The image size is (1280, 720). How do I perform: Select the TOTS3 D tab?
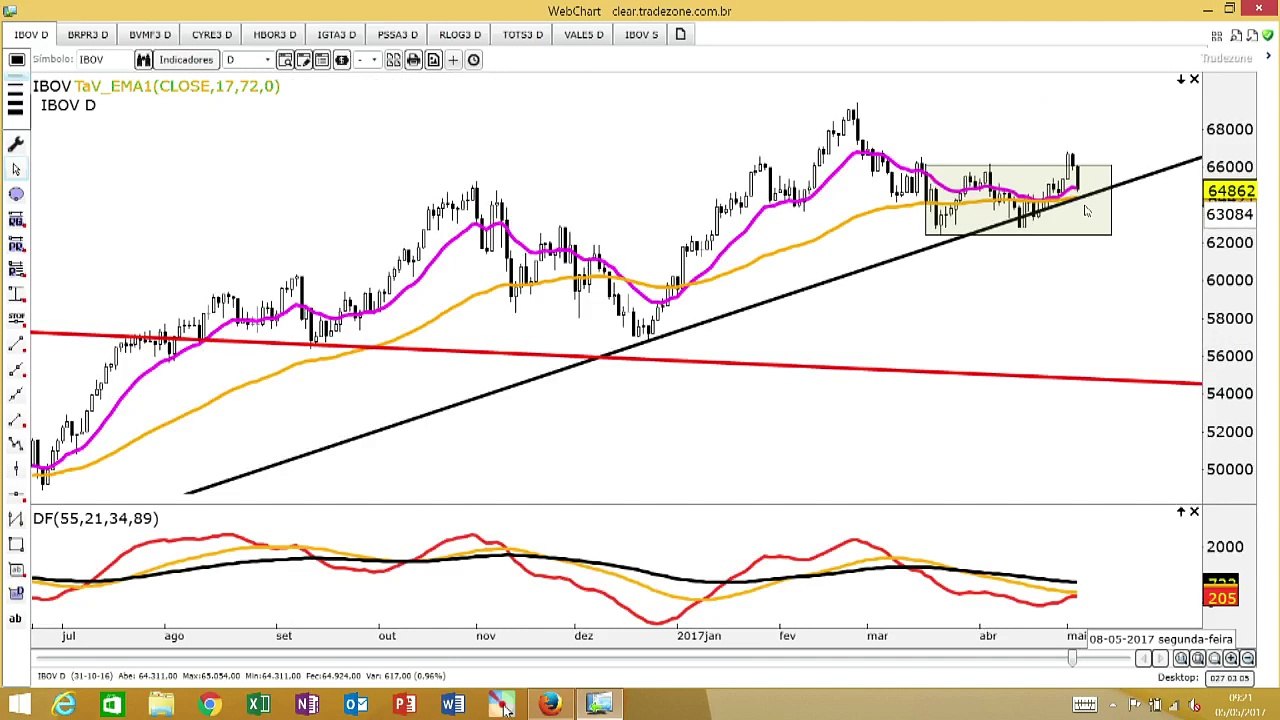(523, 35)
